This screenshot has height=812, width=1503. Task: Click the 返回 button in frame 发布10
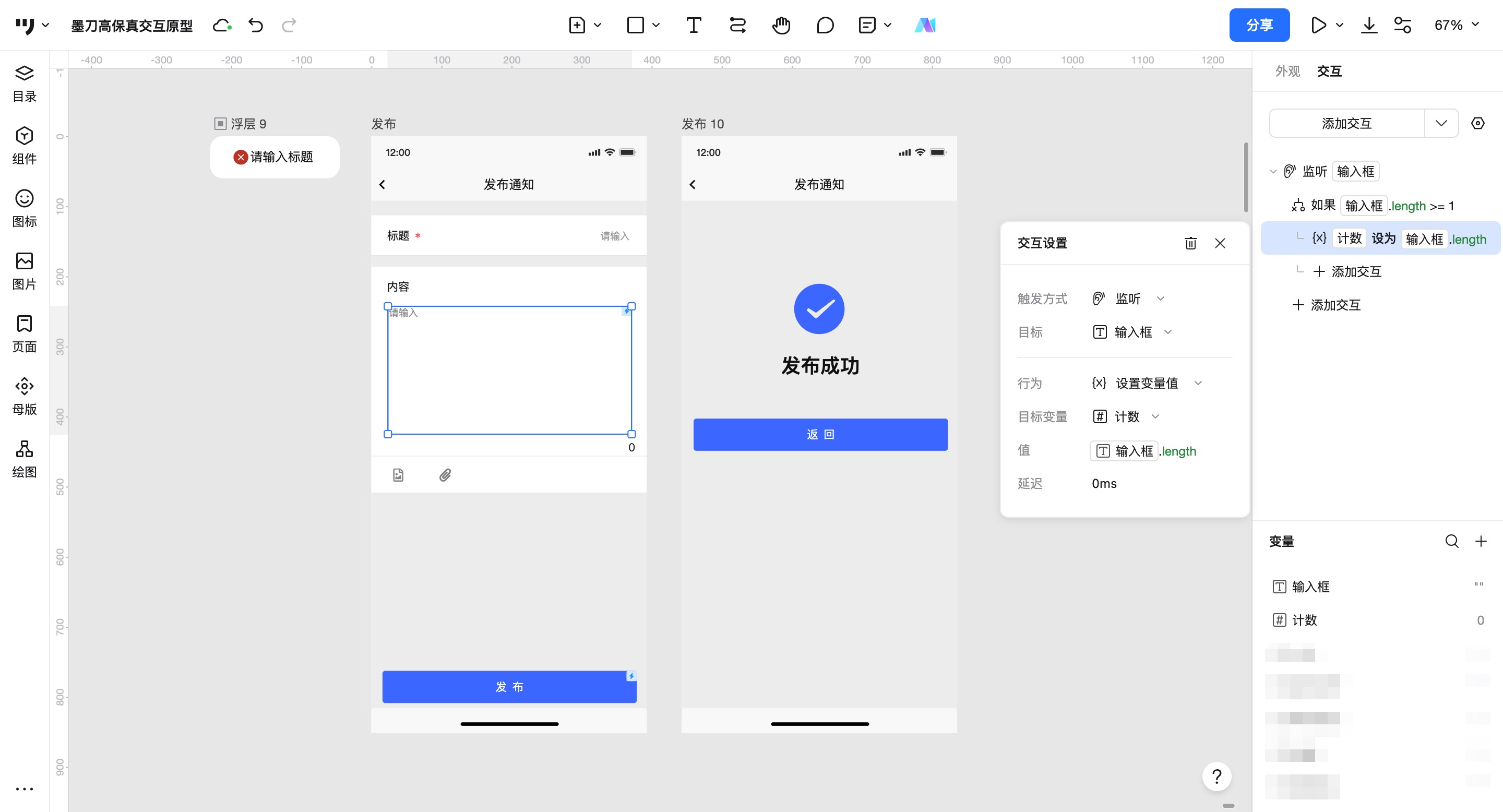(x=820, y=434)
